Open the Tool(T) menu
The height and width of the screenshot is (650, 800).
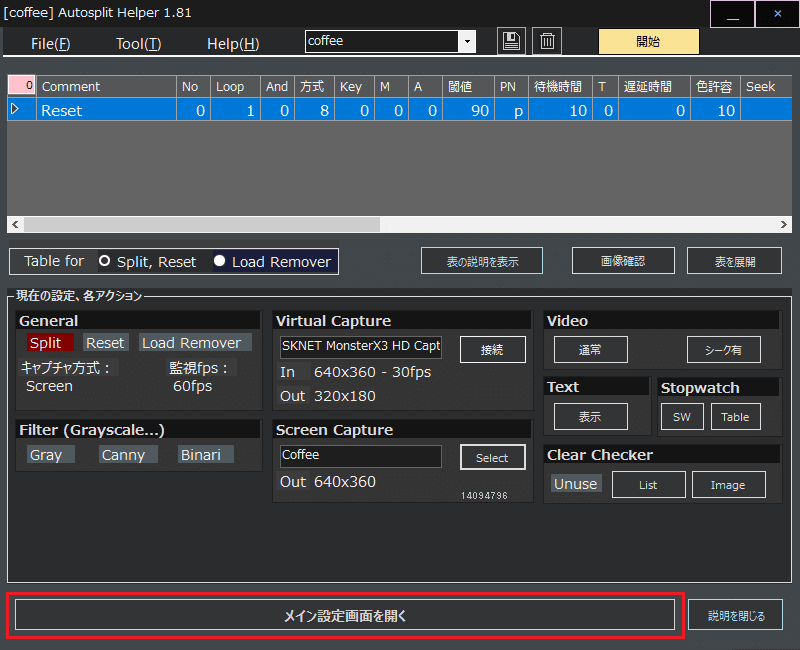(138, 44)
